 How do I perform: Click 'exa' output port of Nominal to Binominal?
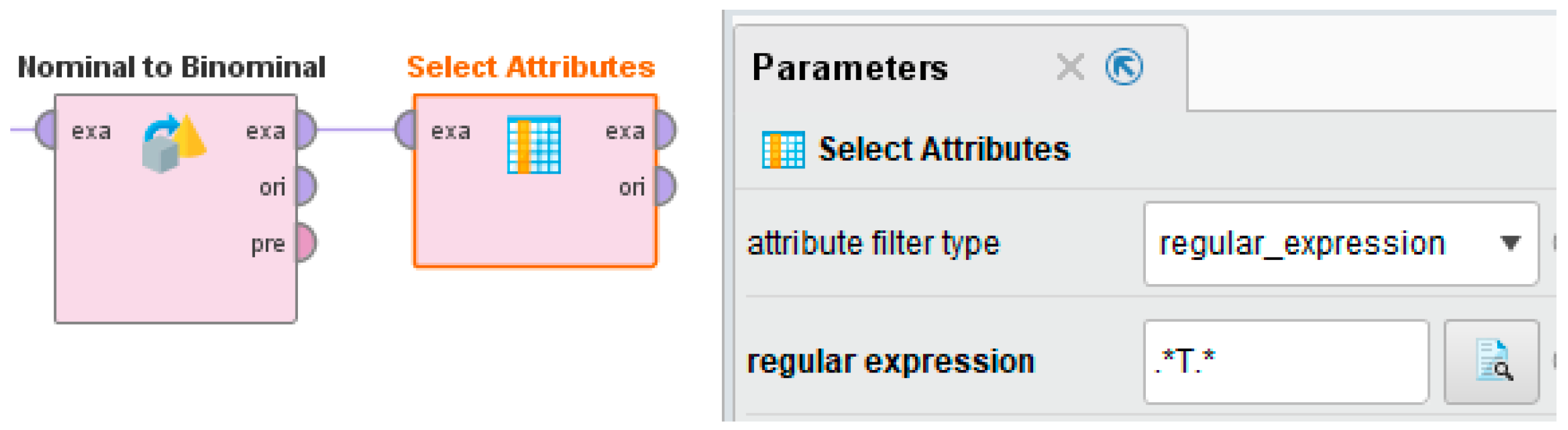tap(306, 130)
